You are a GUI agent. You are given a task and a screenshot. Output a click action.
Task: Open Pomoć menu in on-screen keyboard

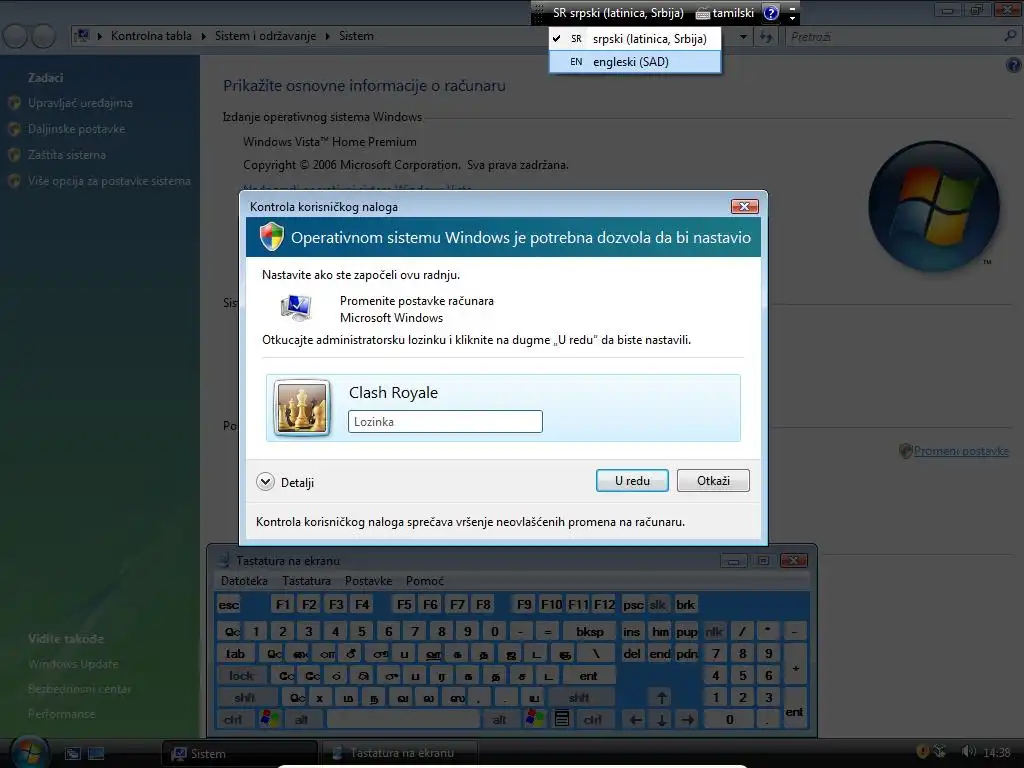point(424,581)
